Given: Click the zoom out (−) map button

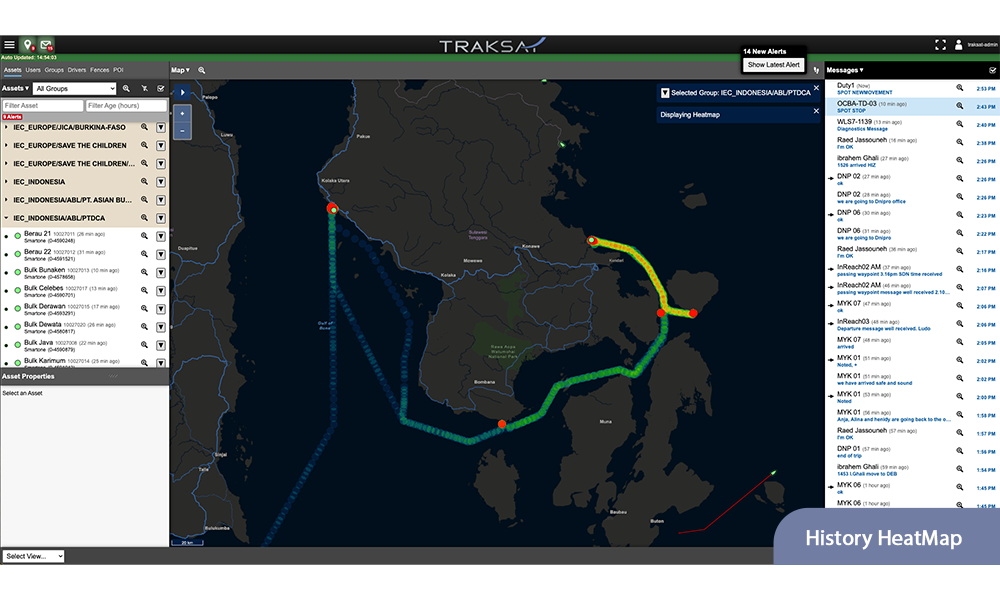Looking at the screenshot, I should click(x=182, y=131).
